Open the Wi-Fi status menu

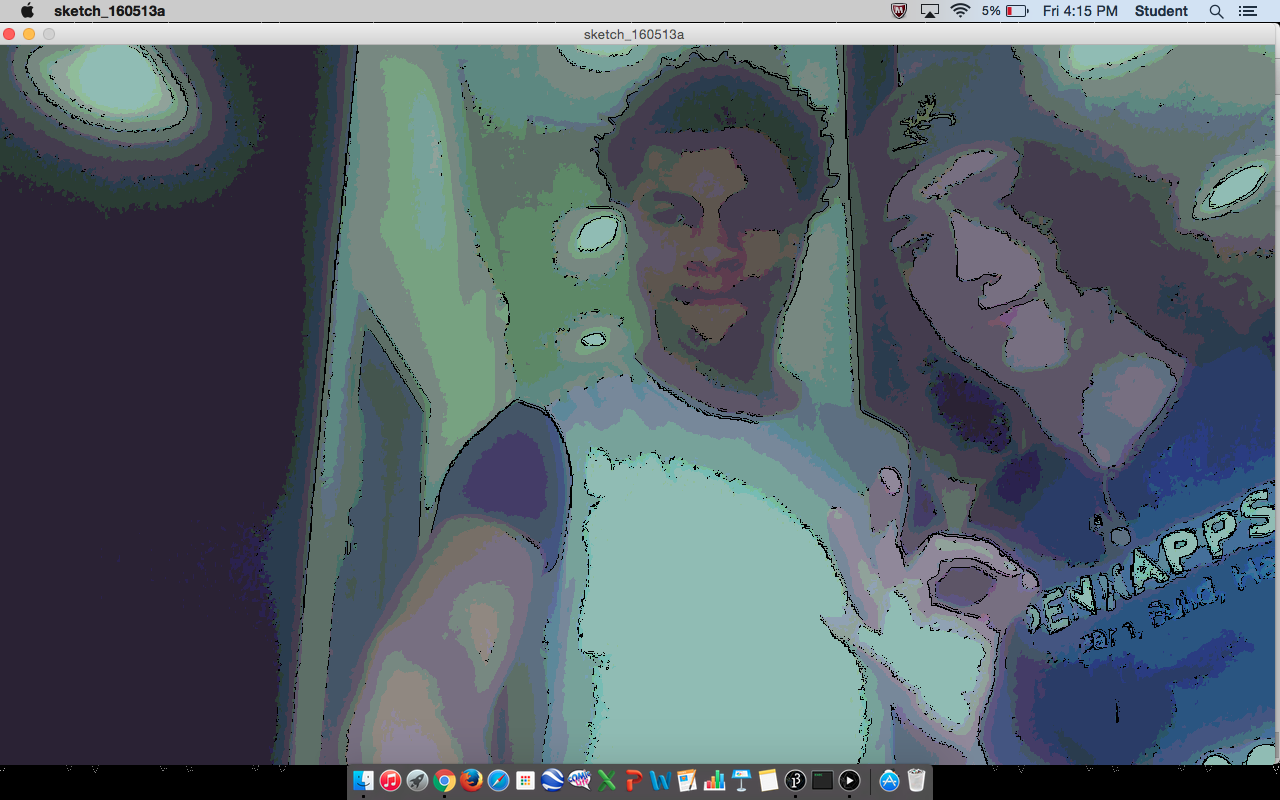tap(960, 11)
